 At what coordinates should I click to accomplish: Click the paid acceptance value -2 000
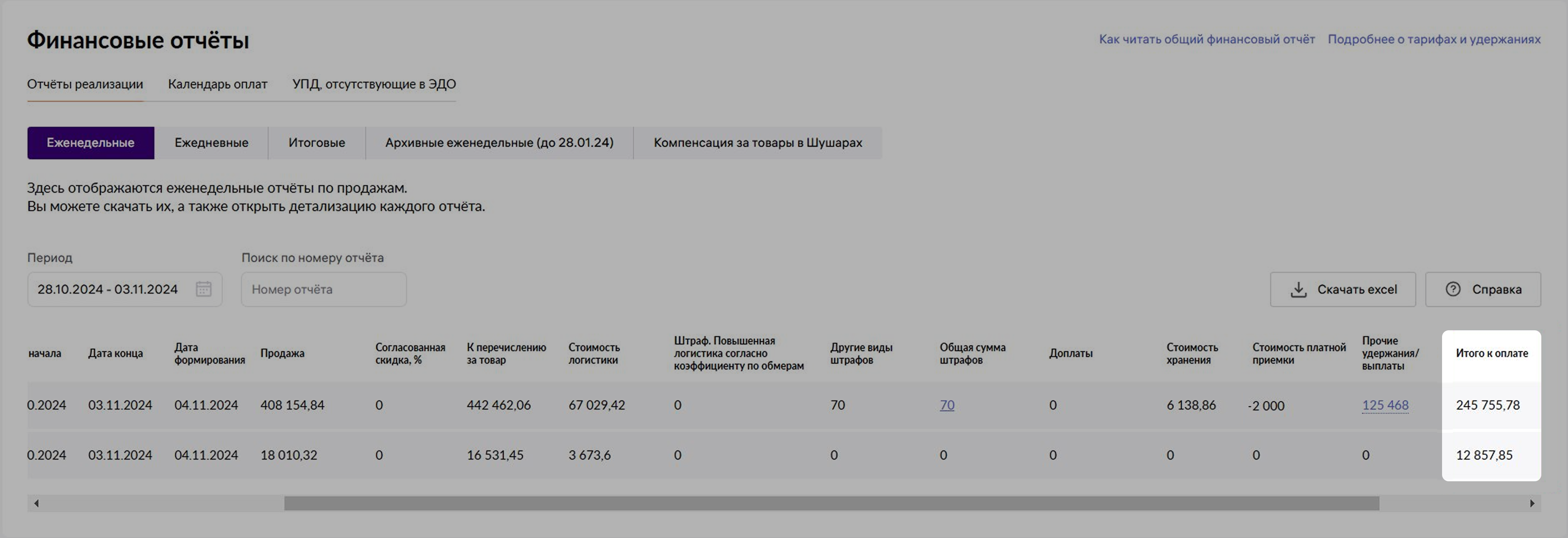pyautogui.click(x=1266, y=406)
